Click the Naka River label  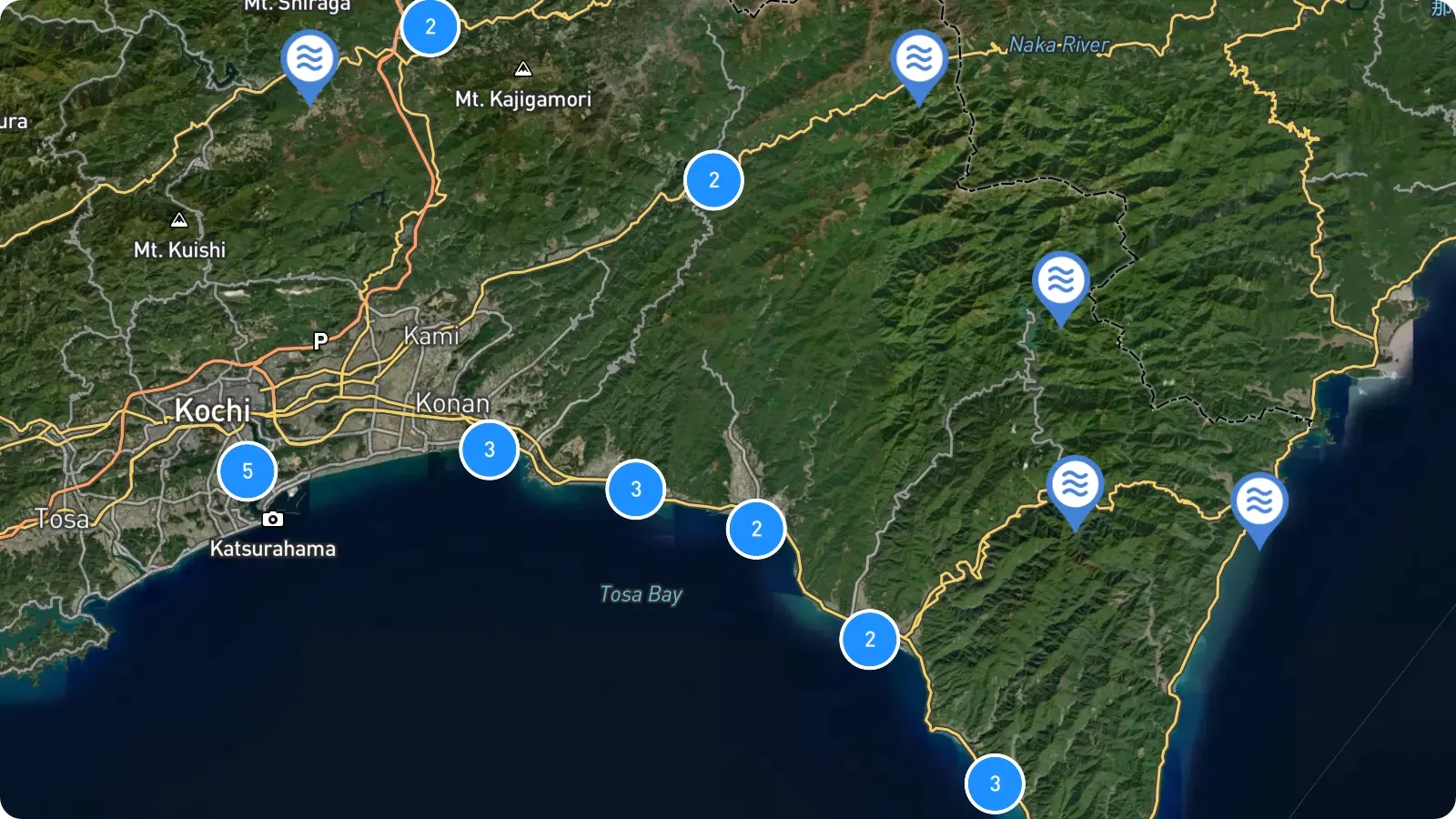pyautogui.click(x=1059, y=45)
